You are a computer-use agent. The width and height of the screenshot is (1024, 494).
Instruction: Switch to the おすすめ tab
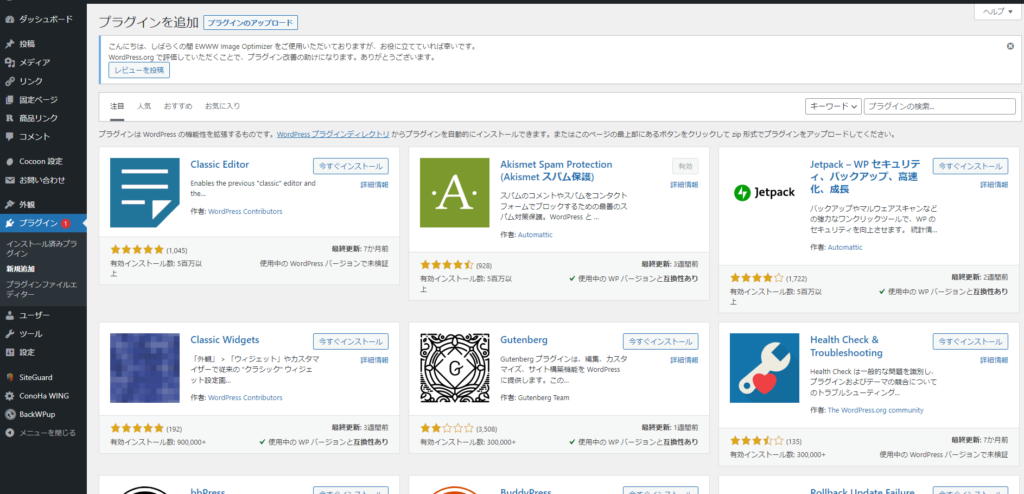coord(178,106)
